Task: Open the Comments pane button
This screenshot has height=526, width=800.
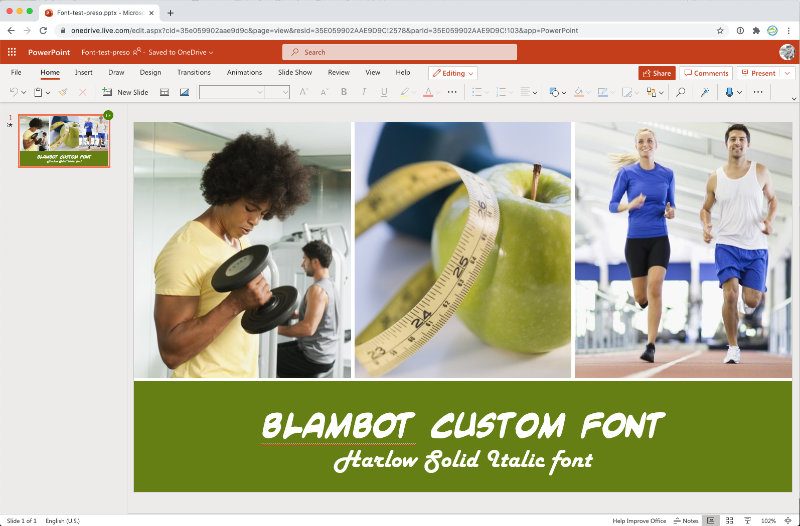Action: click(x=706, y=73)
